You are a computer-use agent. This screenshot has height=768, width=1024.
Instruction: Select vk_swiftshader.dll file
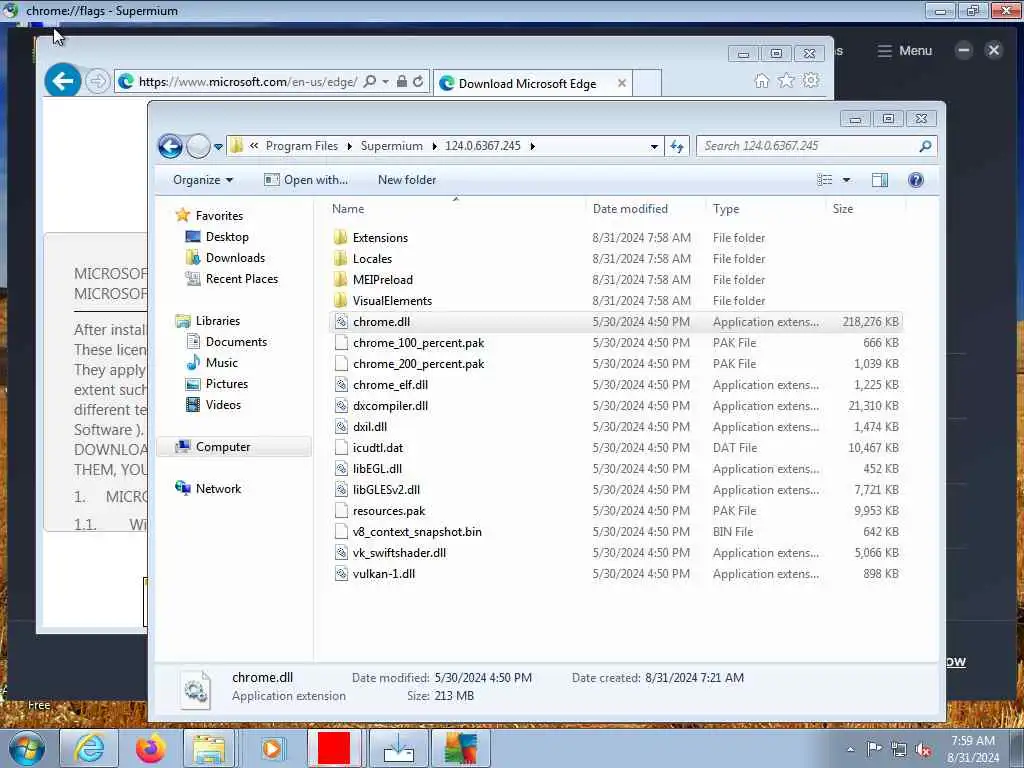(x=399, y=552)
